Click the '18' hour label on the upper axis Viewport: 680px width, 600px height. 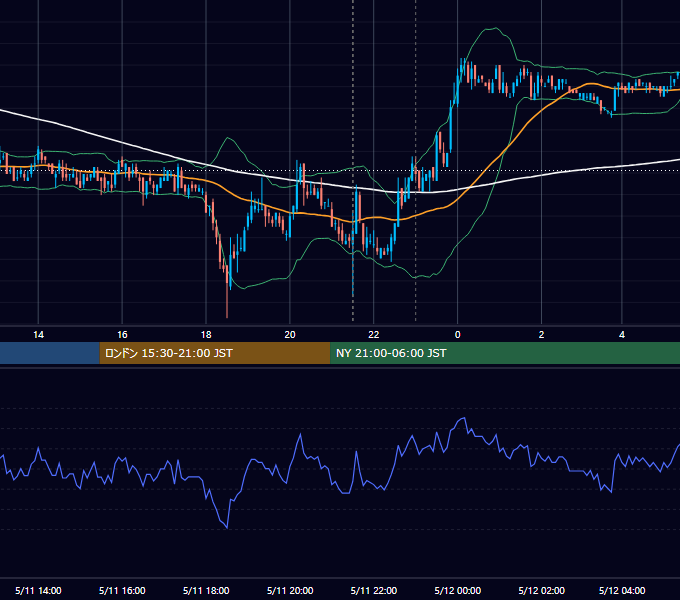[x=206, y=335]
